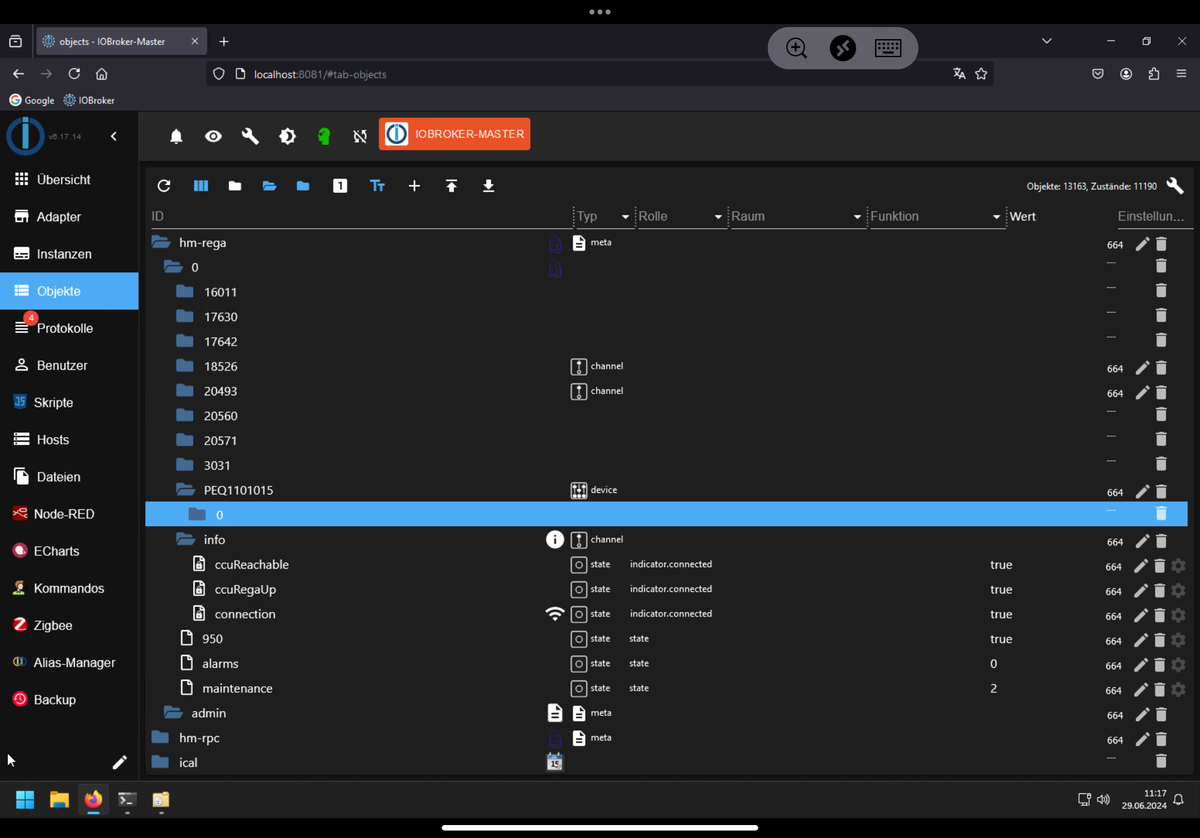Switch theme with the brightness icon

(287, 136)
